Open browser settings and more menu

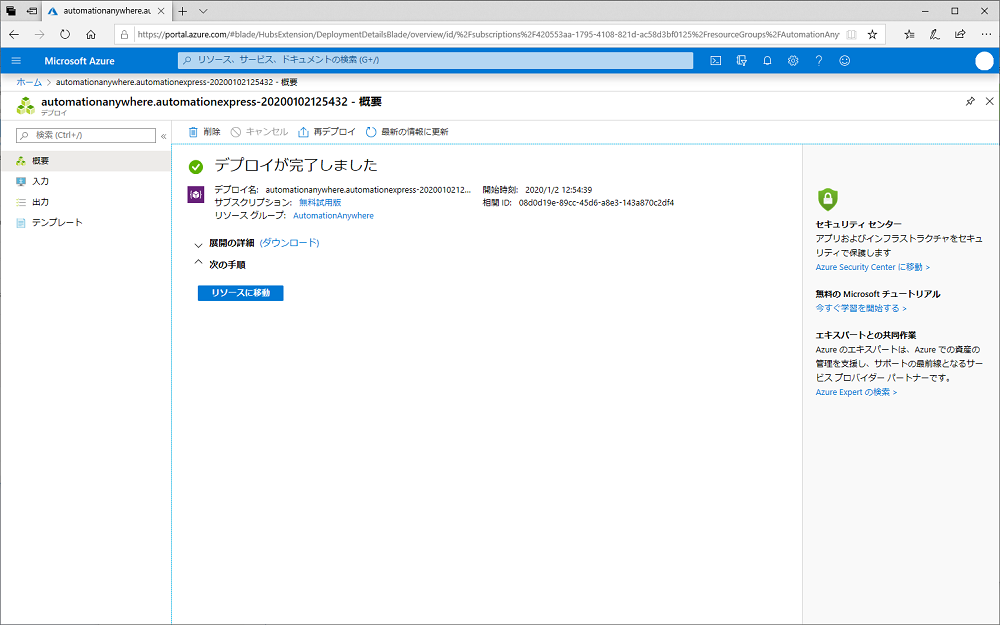tap(986, 34)
